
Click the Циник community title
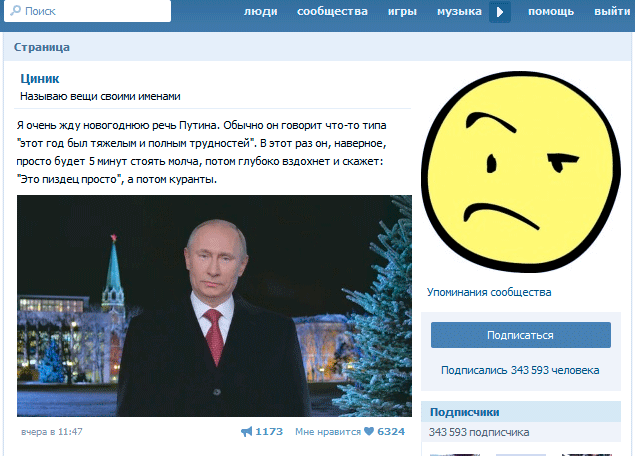[x=40, y=79]
